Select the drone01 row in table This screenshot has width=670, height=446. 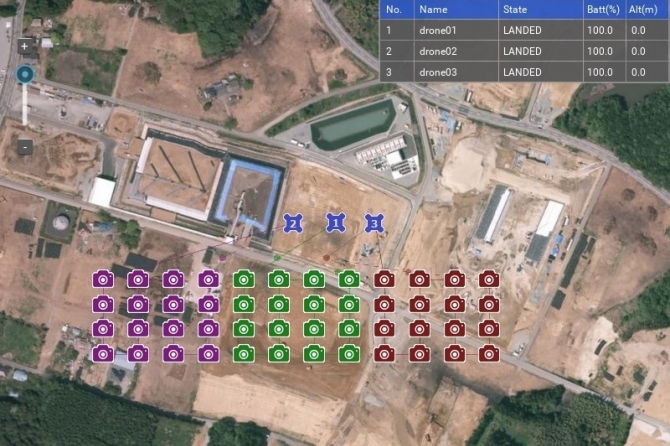click(525, 30)
